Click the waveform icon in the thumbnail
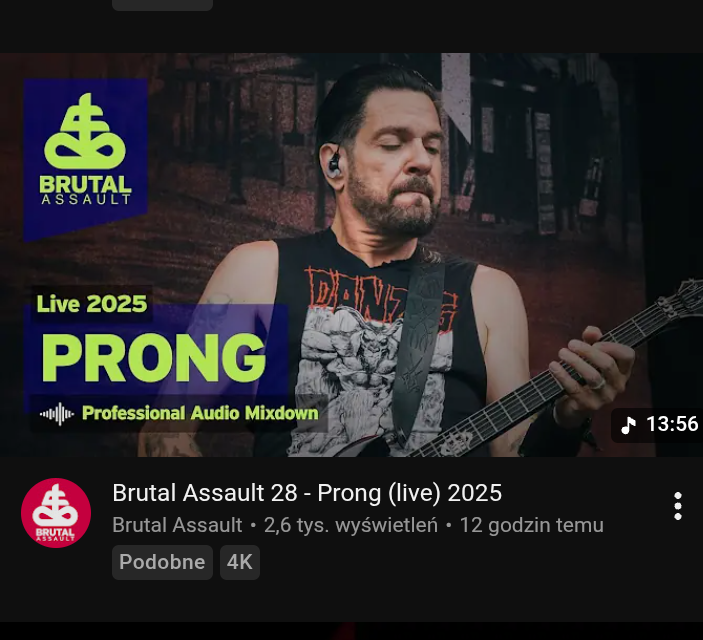Viewport: 703px width, 640px height. (x=57, y=414)
